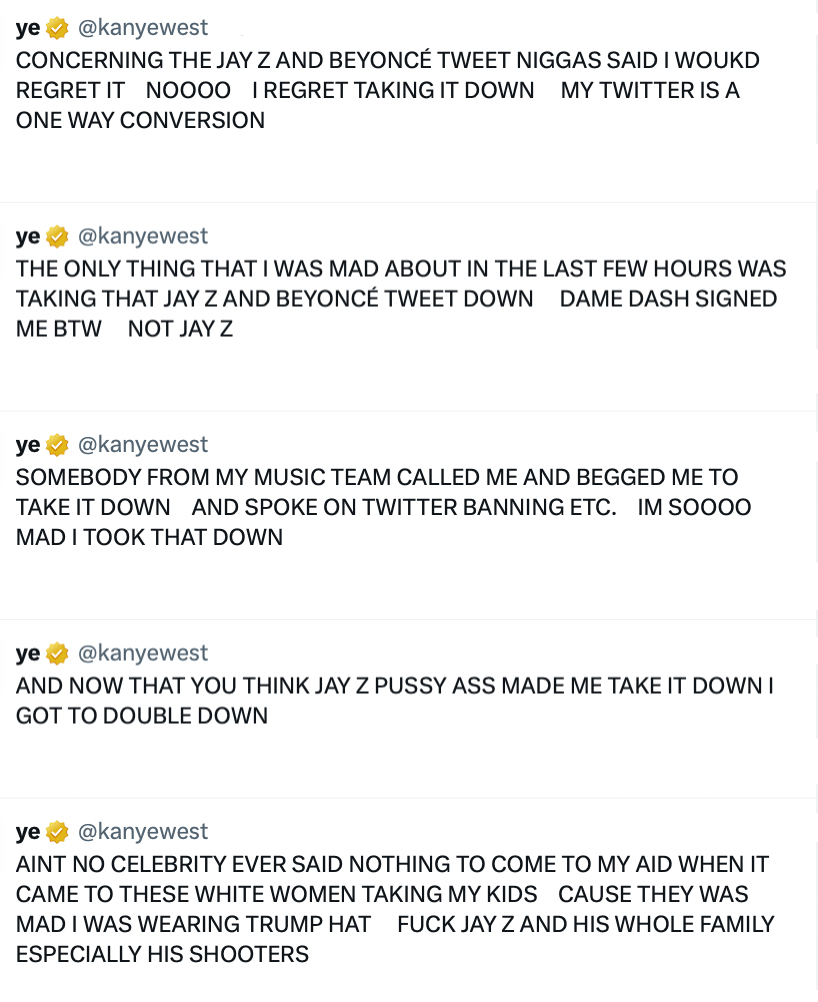
Task: Click verified badge on 'SOMEBODY FROM MY MUSIC TEAM' tweet
Action: pos(58,445)
